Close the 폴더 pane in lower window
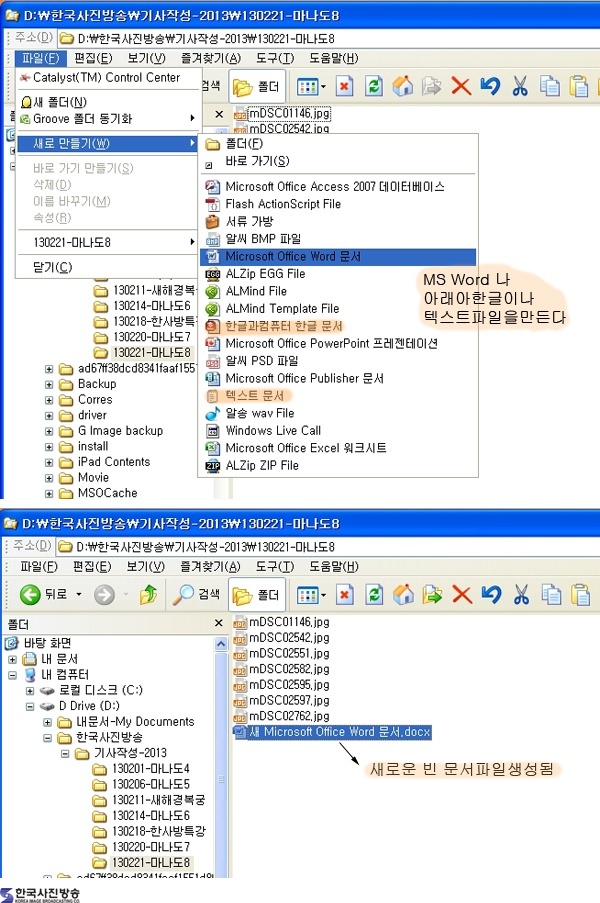Viewport: 600px width, 903px height. 218,623
